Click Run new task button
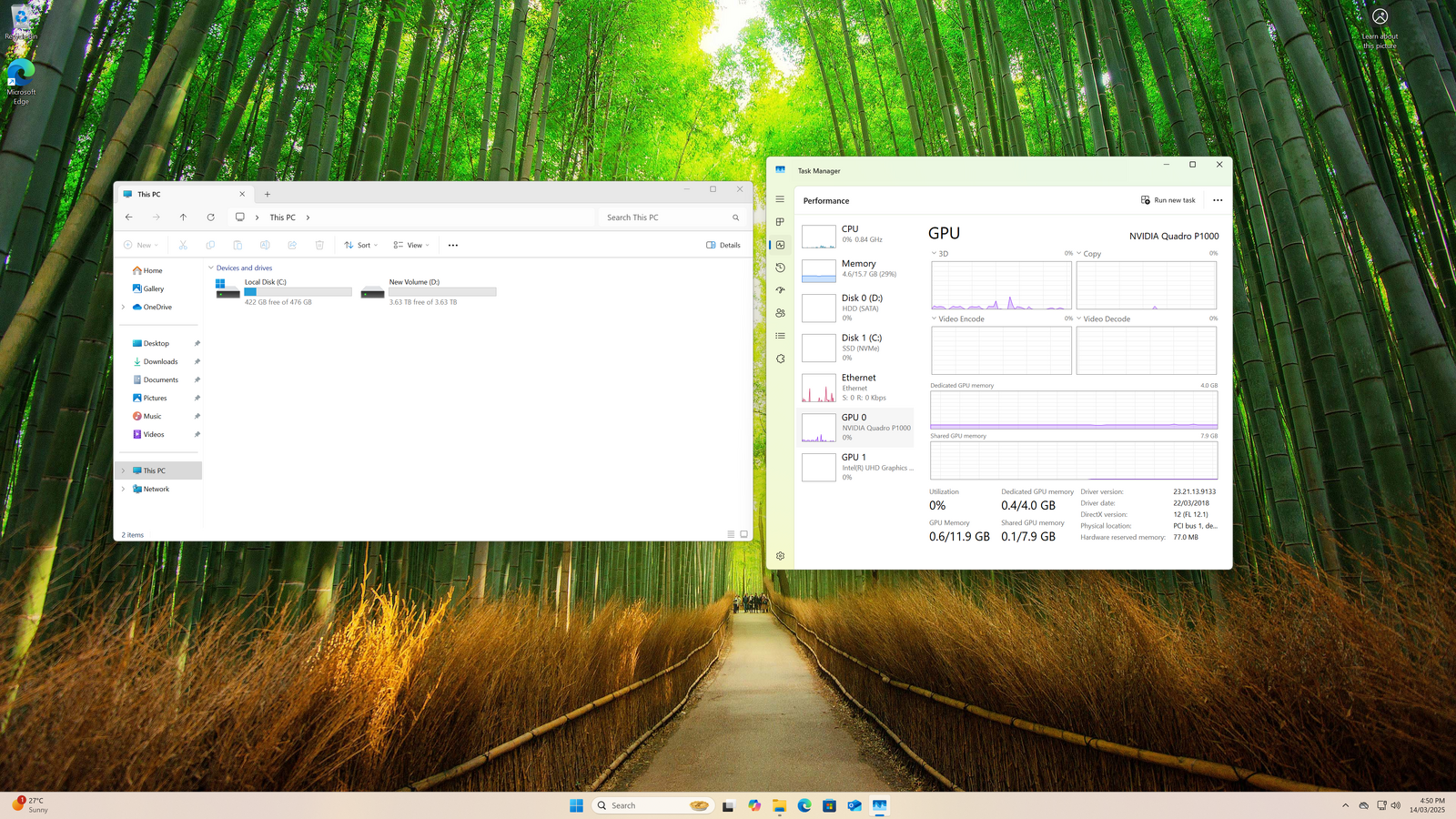 click(x=1168, y=200)
